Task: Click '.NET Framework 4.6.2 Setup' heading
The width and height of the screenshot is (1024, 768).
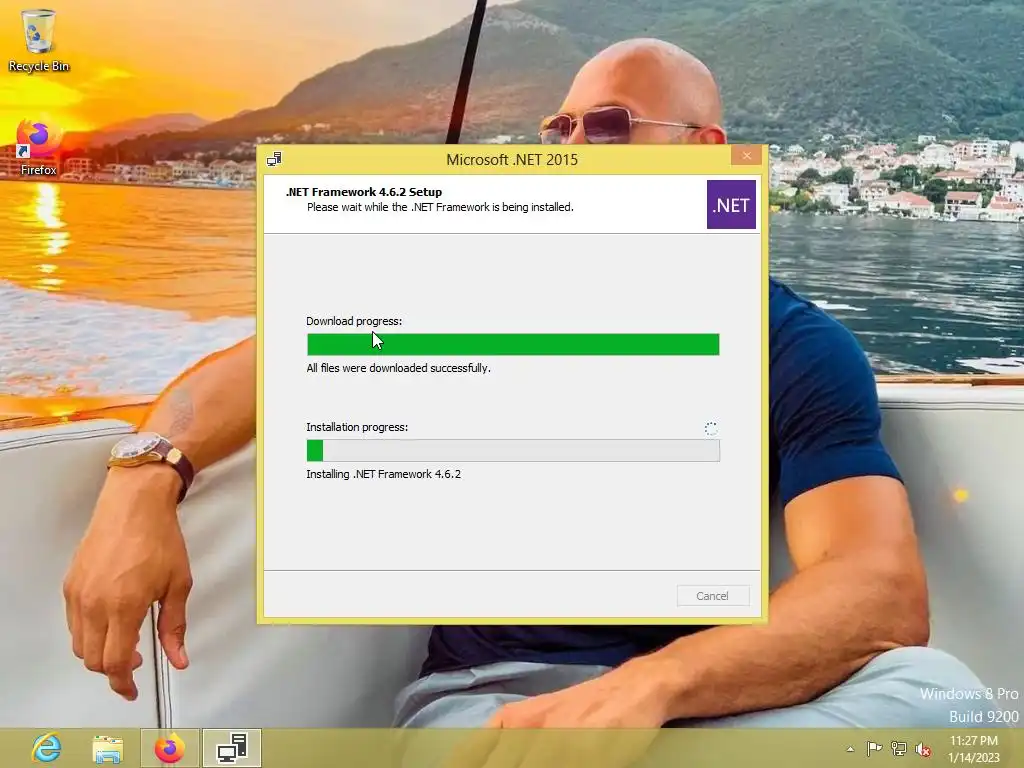Action: [364, 192]
